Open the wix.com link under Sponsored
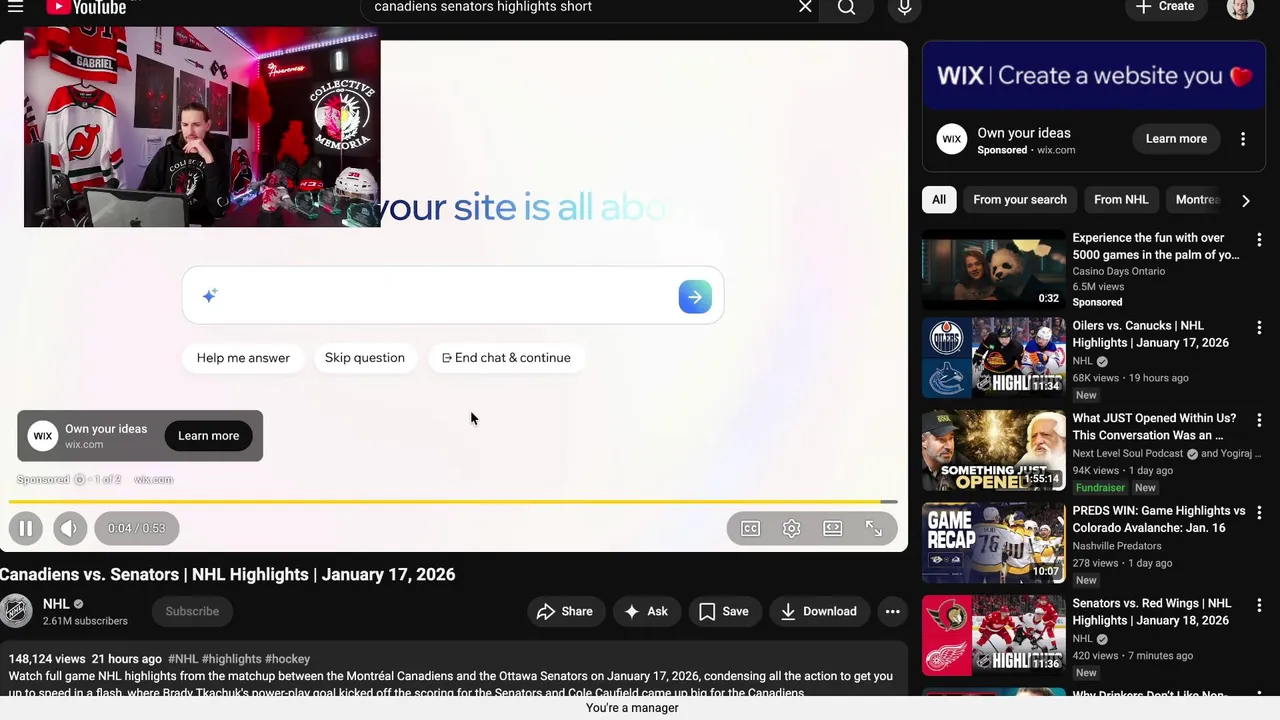 click(x=153, y=480)
